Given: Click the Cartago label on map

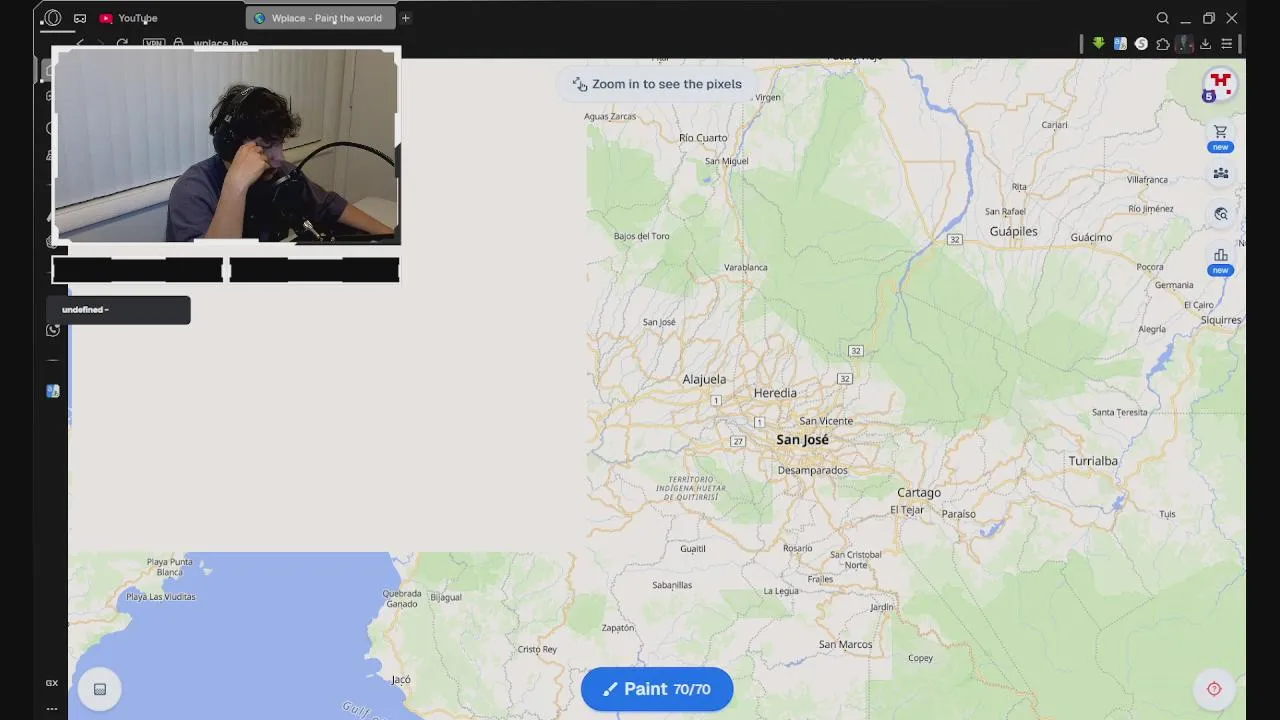Looking at the screenshot, I should pyautogui.click(x=918, y=493).
